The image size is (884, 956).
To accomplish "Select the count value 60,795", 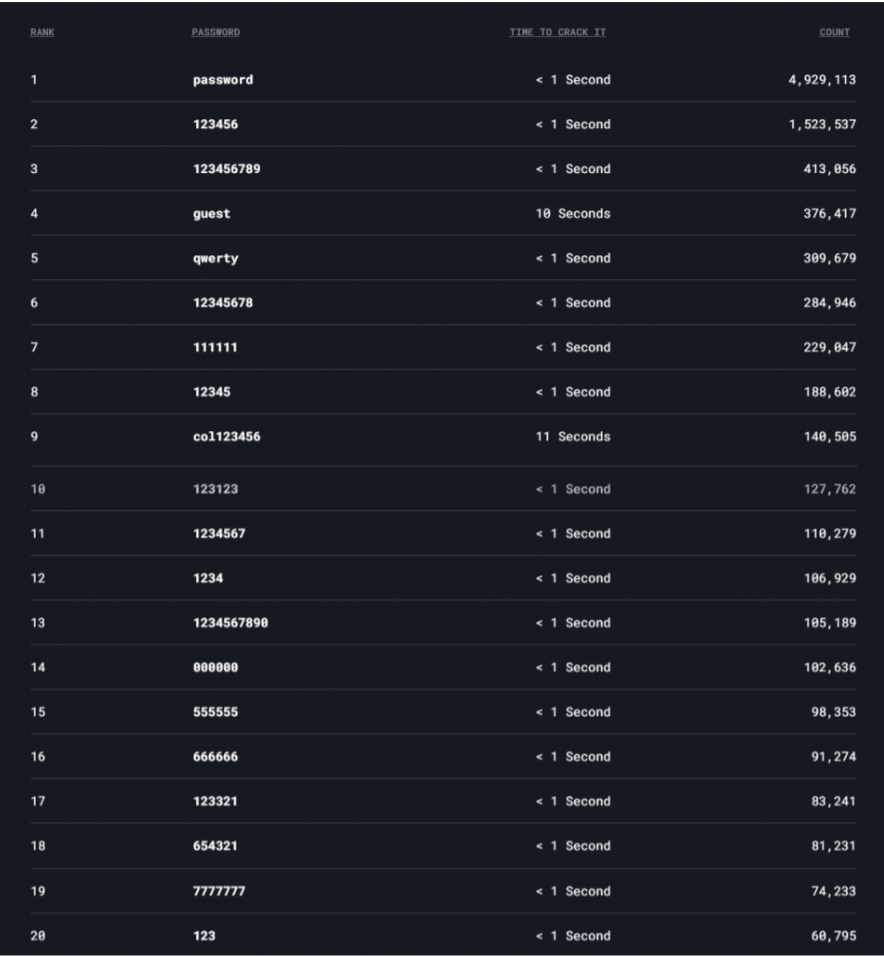I will pyautogui.click(x=833, y=936).
